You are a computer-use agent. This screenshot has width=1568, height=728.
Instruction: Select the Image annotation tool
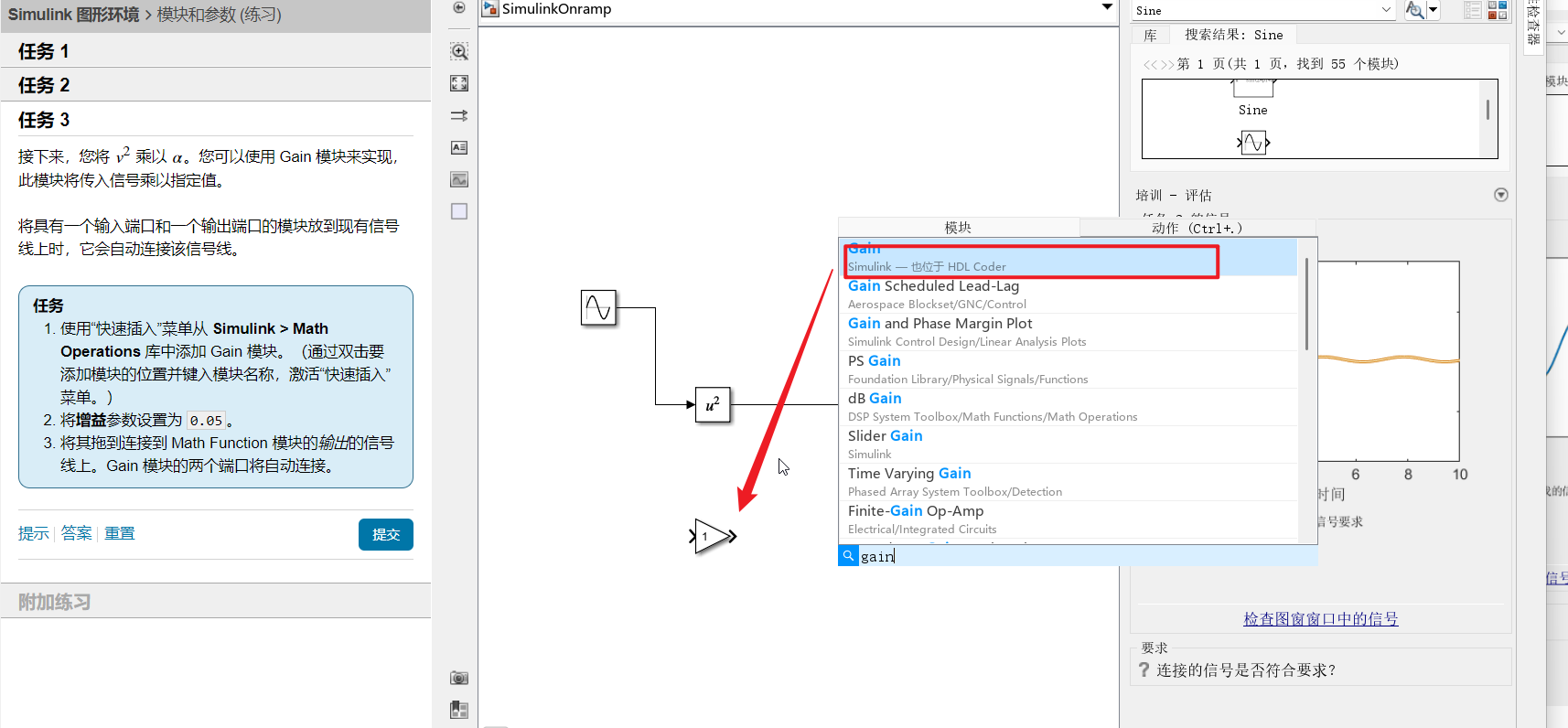point(459,179)
